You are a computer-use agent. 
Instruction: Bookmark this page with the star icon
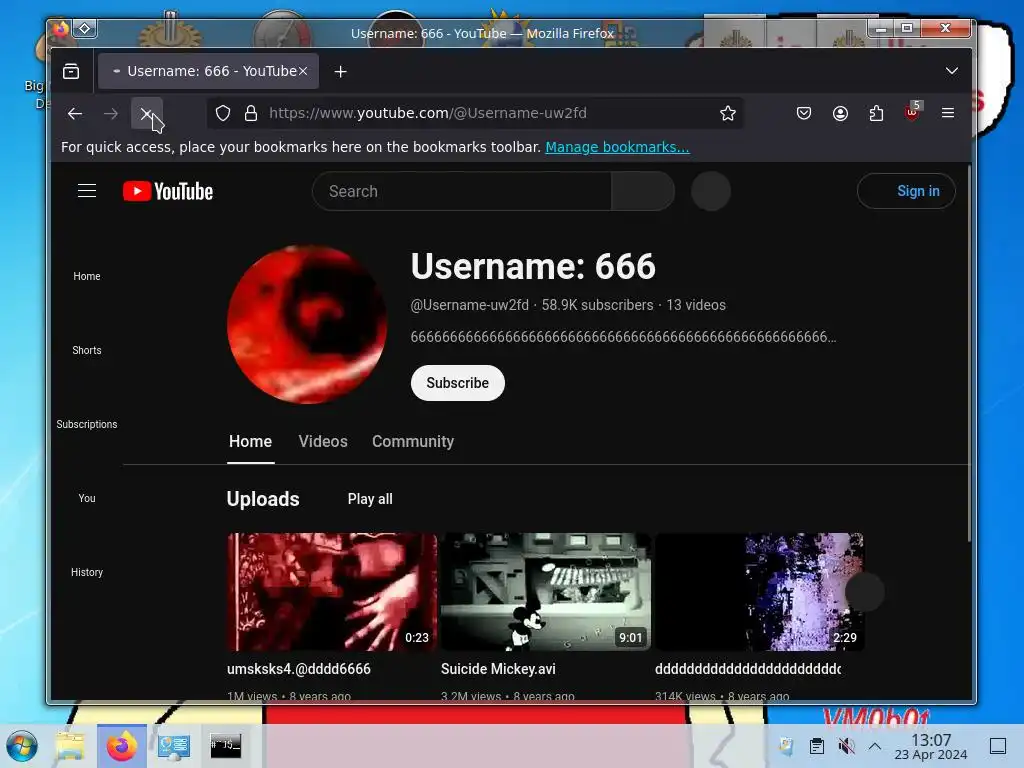[x=728, y=114]
